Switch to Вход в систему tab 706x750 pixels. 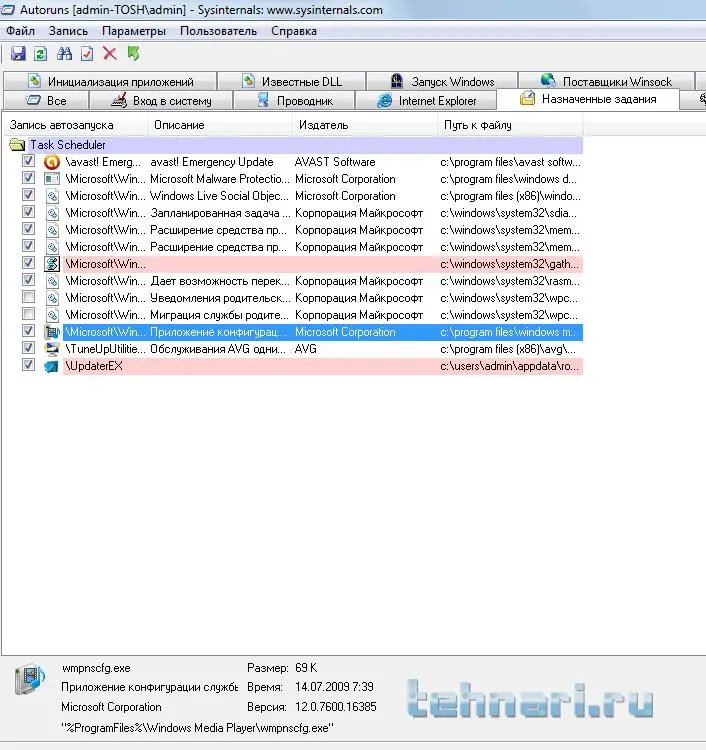[x=161, y=101]
